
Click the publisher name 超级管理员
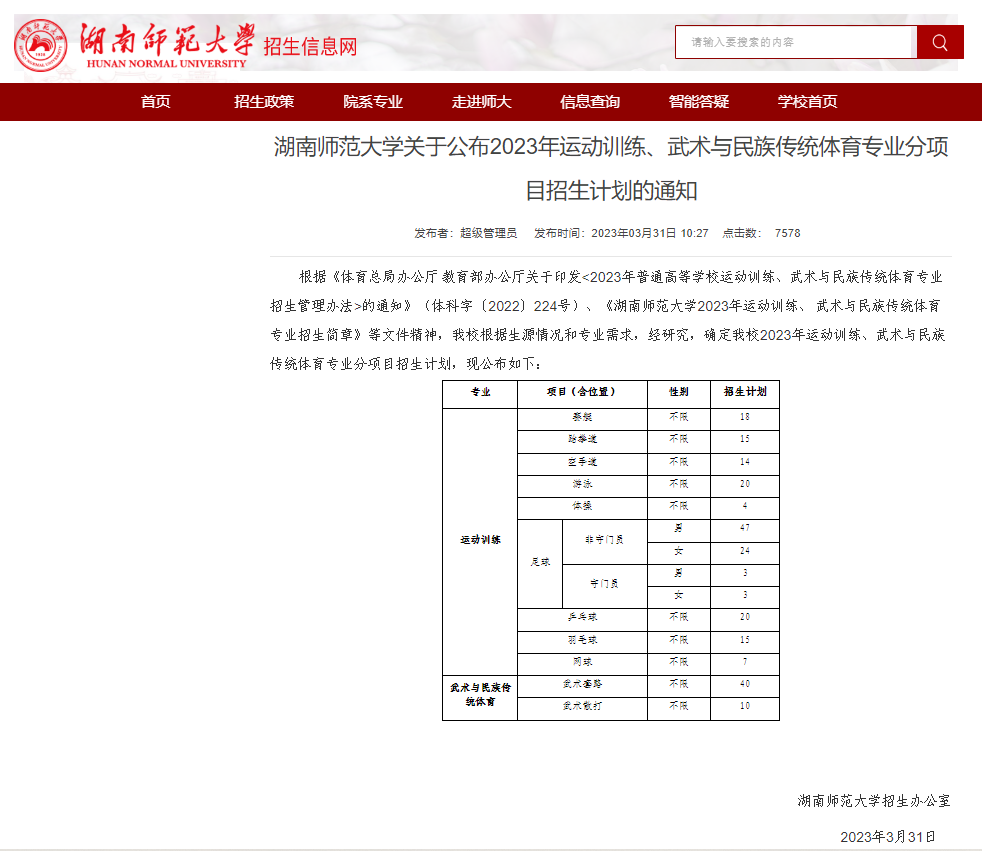click(x=488, y=233)
